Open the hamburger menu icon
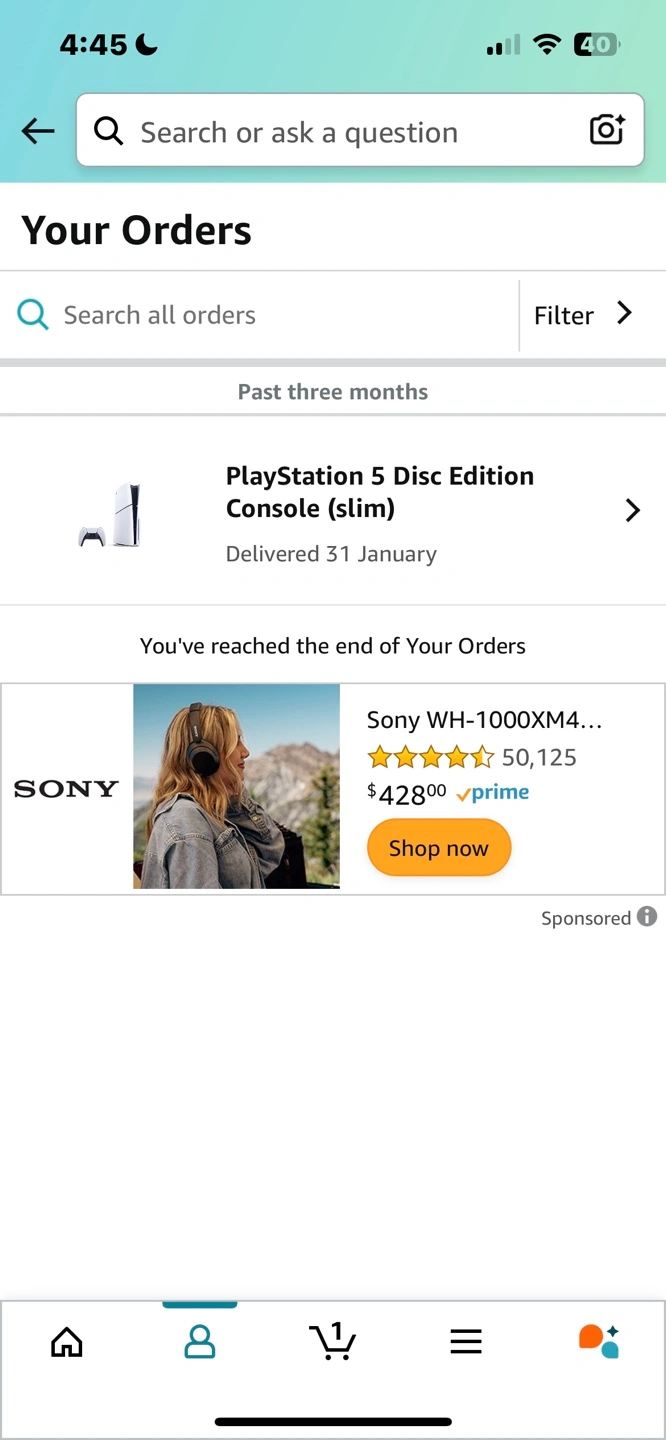The height and width of the screenshot is (1440, 666). point(466,1341)
